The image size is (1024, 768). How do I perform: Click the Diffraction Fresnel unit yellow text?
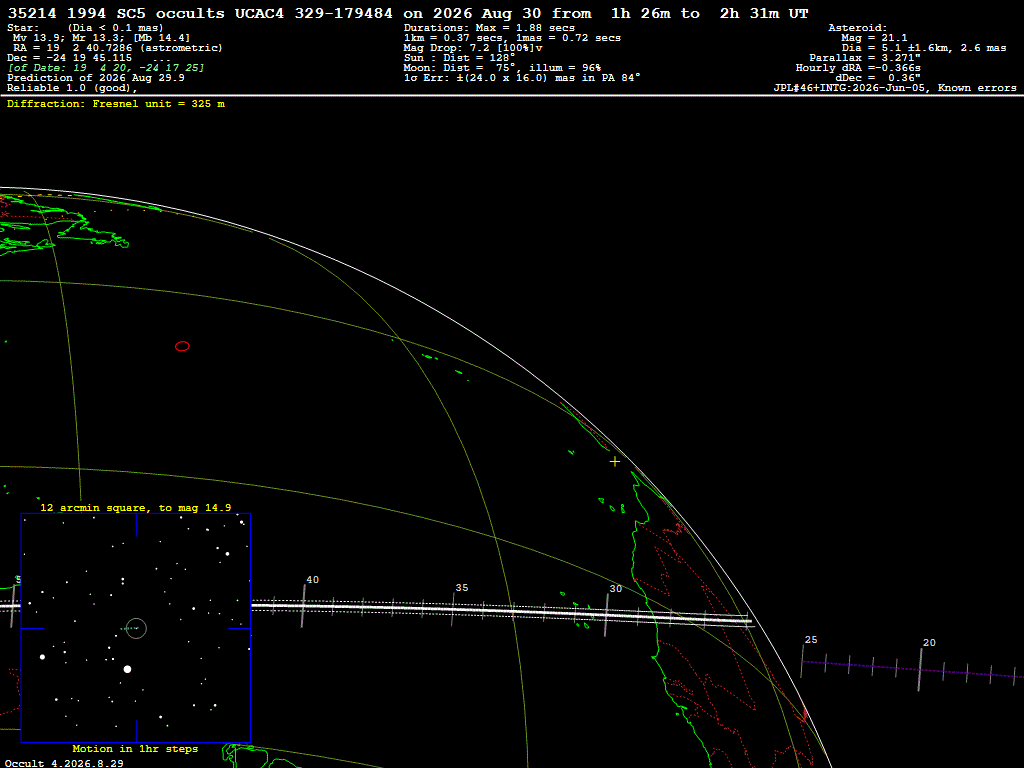click(116, 104)
